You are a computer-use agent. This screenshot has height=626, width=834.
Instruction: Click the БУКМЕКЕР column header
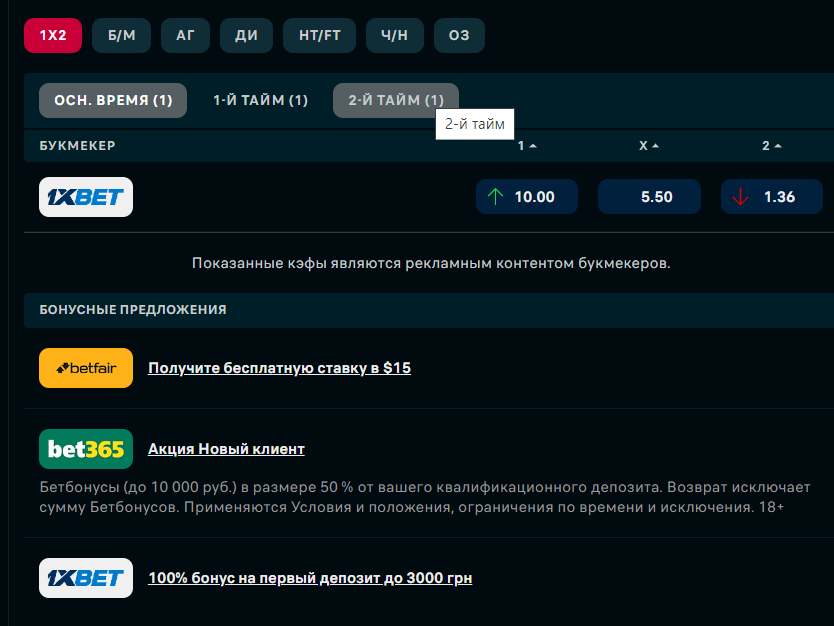click(77, 146)
